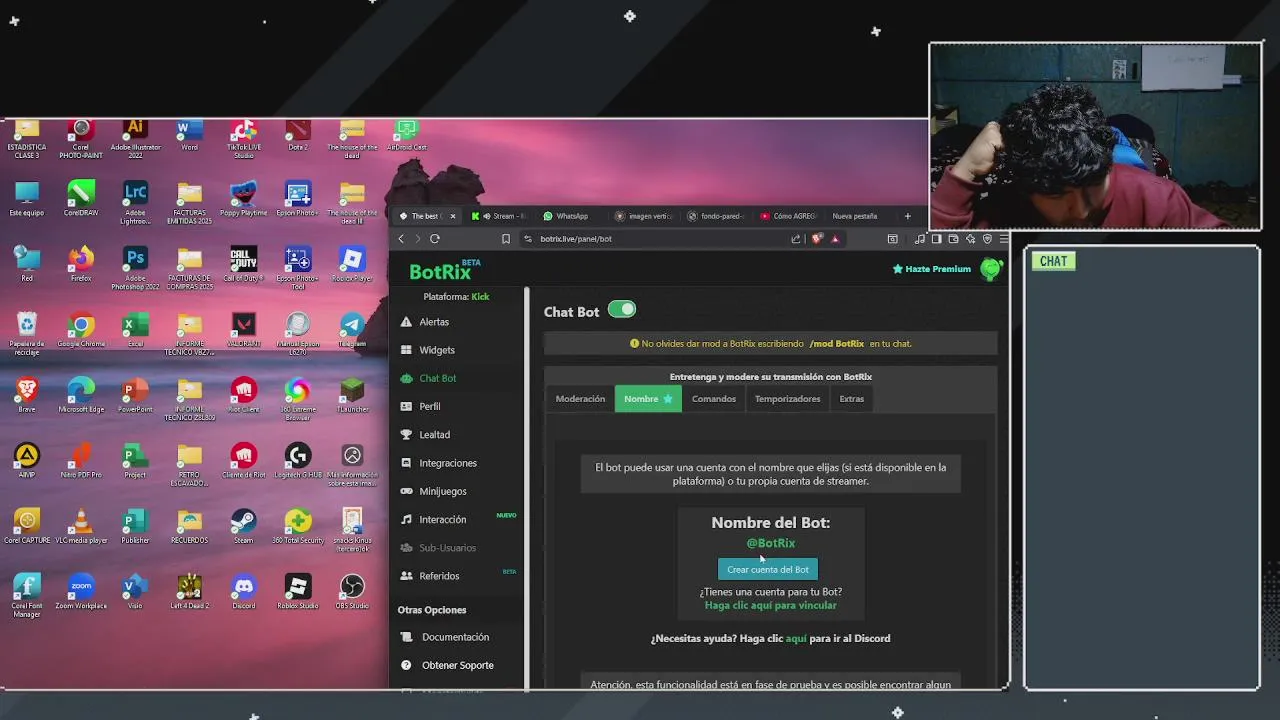
Task: Open Minijuegos in the sidebar
Action: (434, 491)
